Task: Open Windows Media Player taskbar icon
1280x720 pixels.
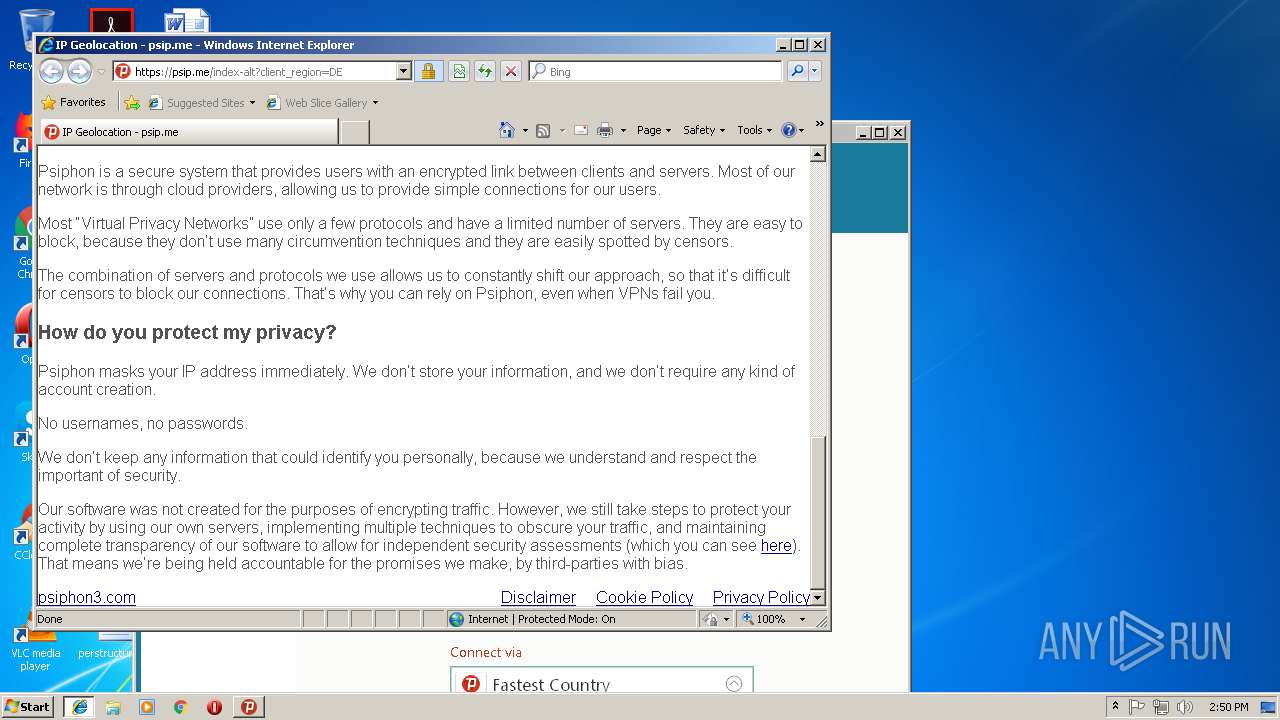Action: point(147,707)
